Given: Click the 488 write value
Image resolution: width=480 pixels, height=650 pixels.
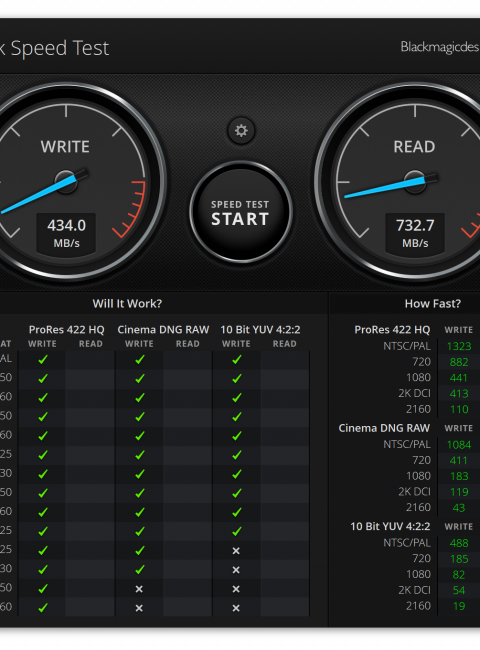Looking at the screenshot, I should point(459,543).
